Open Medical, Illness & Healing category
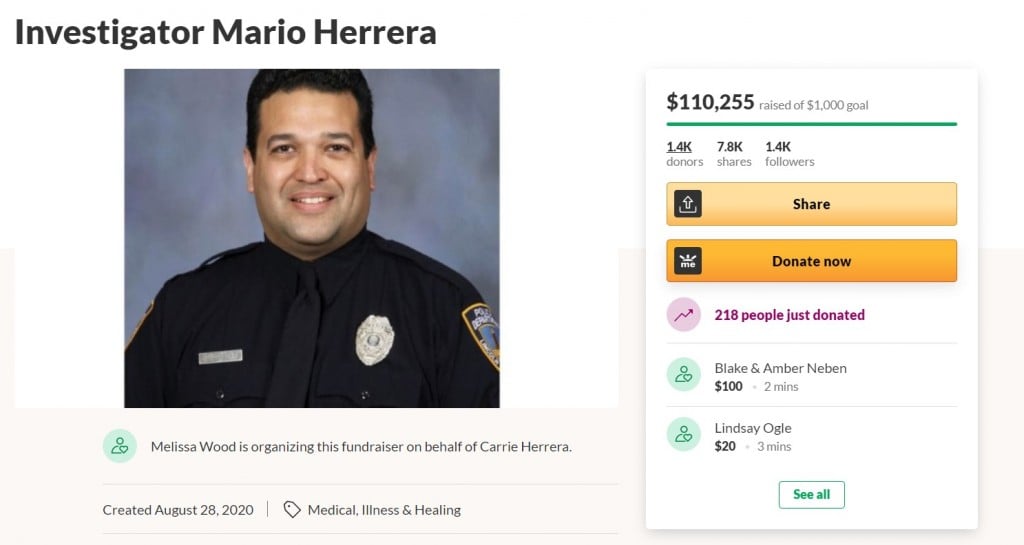Screen dimensions: 1024x545 click(384, 510)
